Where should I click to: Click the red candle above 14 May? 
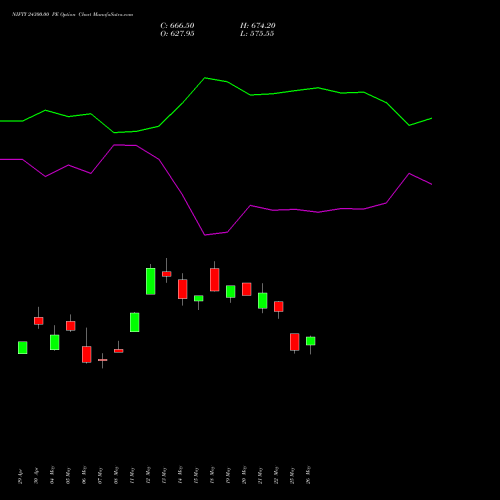tap(183, 289)
